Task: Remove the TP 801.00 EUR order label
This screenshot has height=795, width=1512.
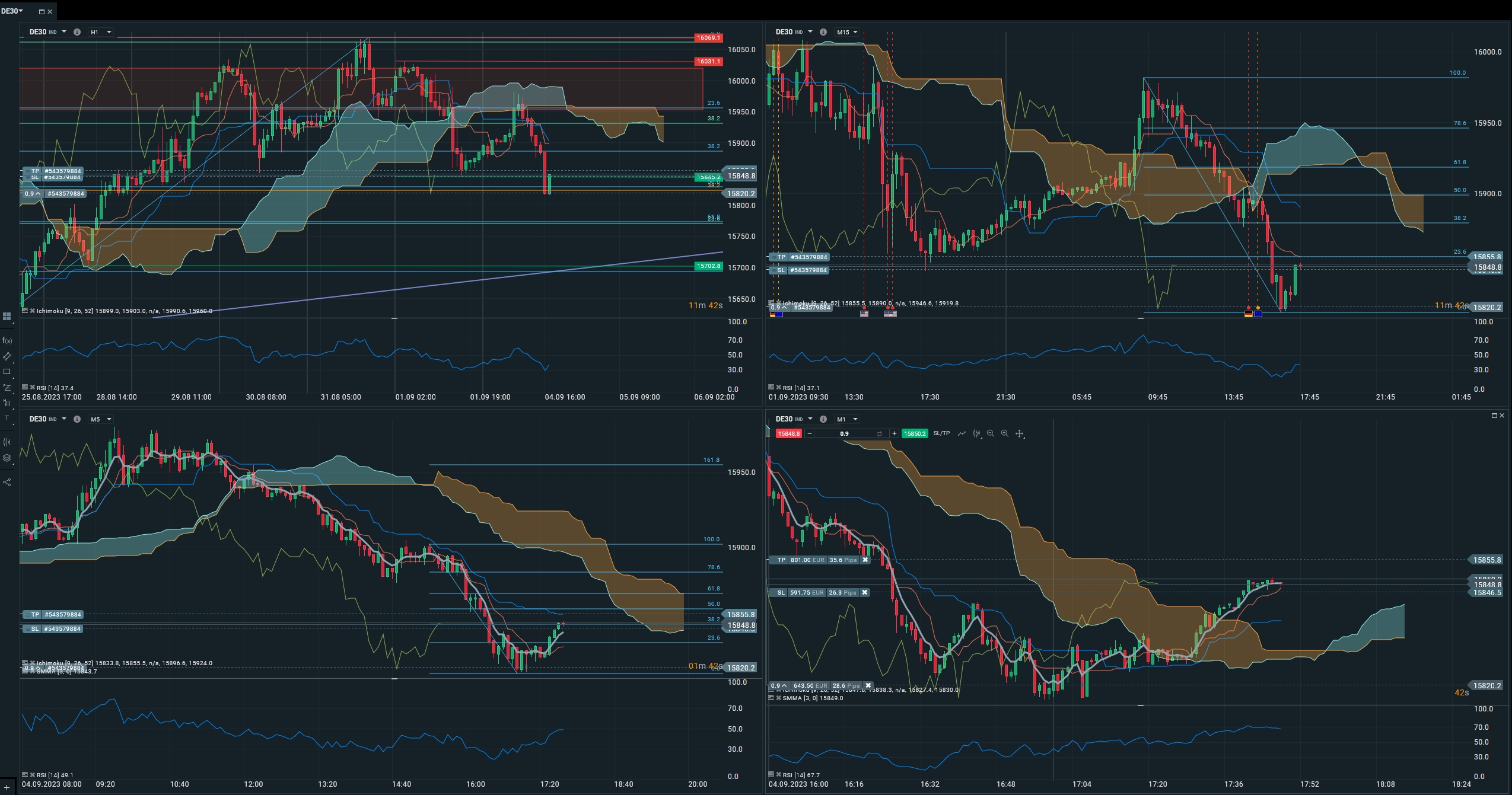Action: [865, 560]
